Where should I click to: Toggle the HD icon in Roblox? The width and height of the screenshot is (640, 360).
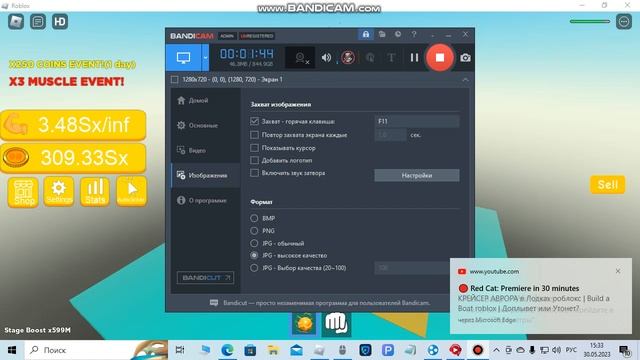[x=60, y=22]
